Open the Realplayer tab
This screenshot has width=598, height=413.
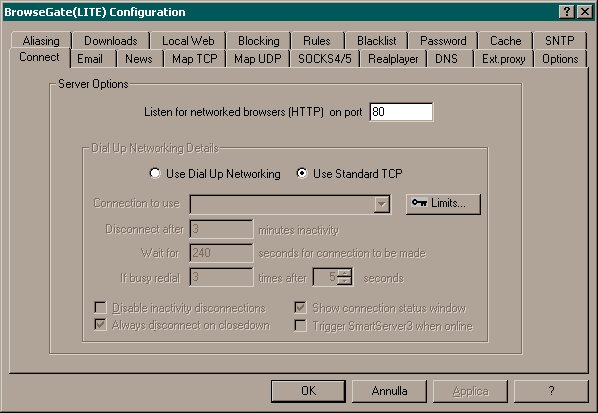[393, 59]
